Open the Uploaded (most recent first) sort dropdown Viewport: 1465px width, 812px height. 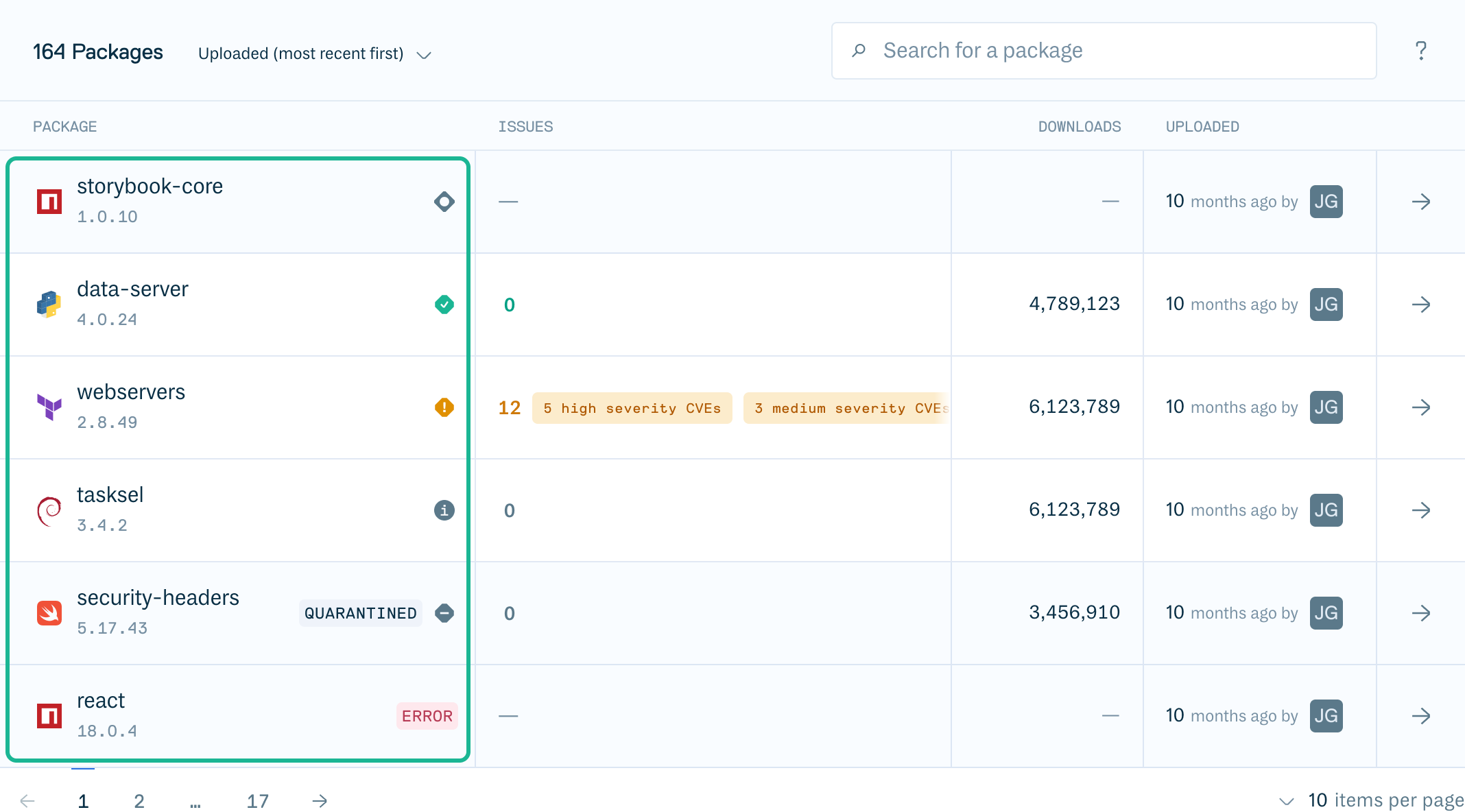point(315,53)
